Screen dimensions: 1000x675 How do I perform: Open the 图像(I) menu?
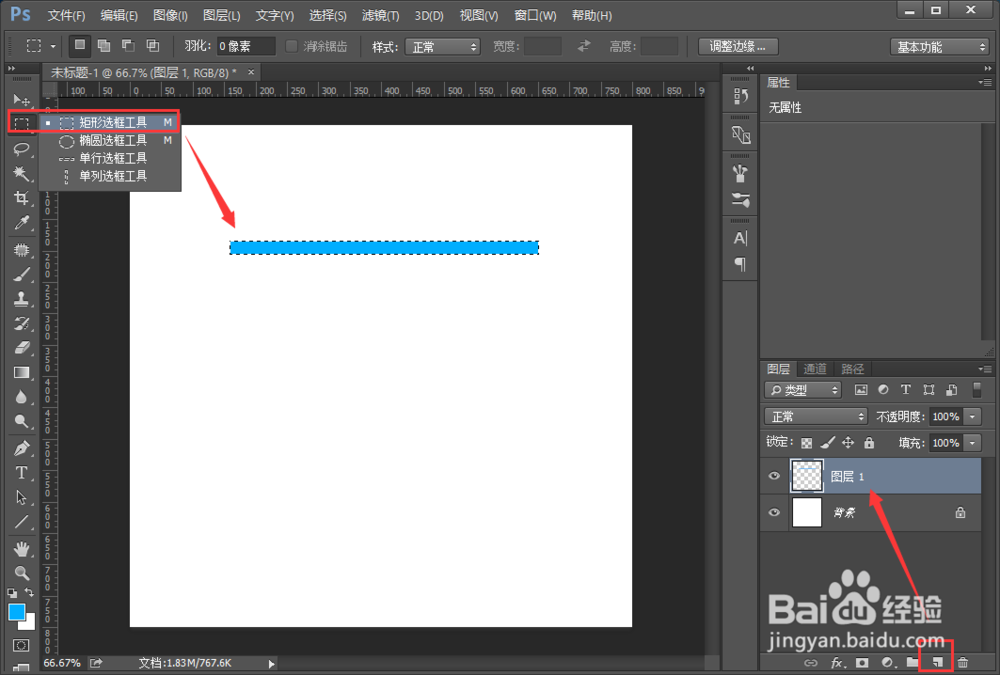170,15
